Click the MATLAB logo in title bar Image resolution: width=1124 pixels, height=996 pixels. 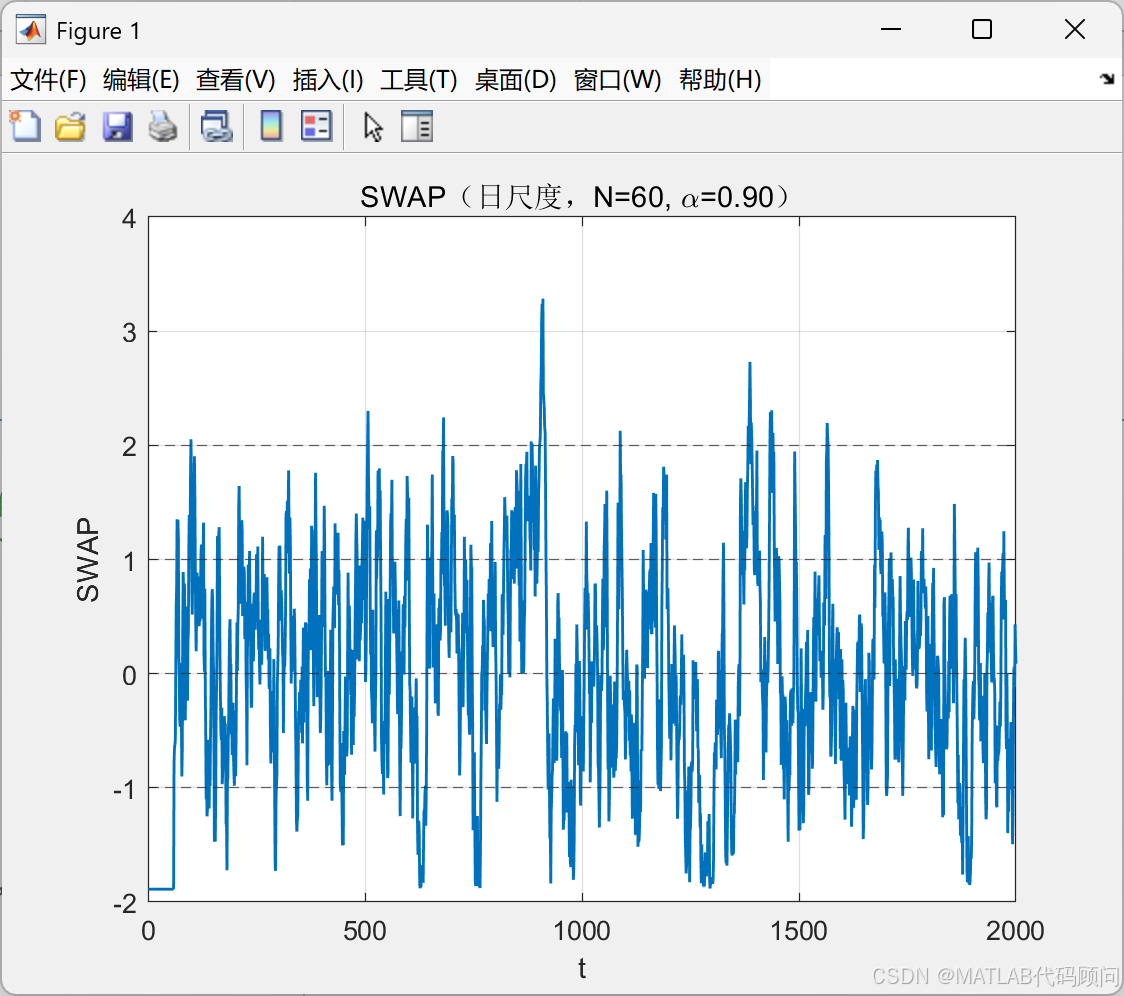click(x=31, y=30)
